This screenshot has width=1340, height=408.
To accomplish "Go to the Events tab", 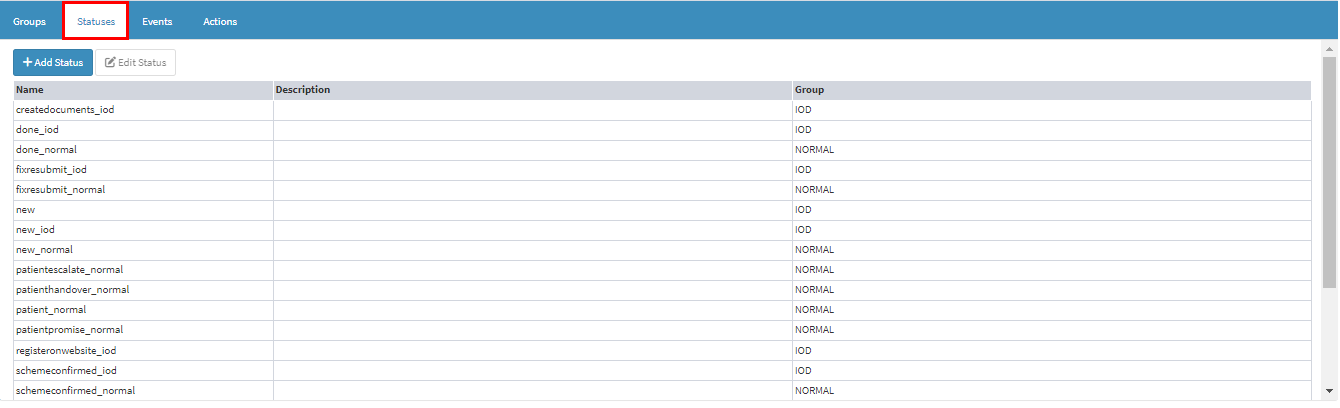I will (157, 22).
